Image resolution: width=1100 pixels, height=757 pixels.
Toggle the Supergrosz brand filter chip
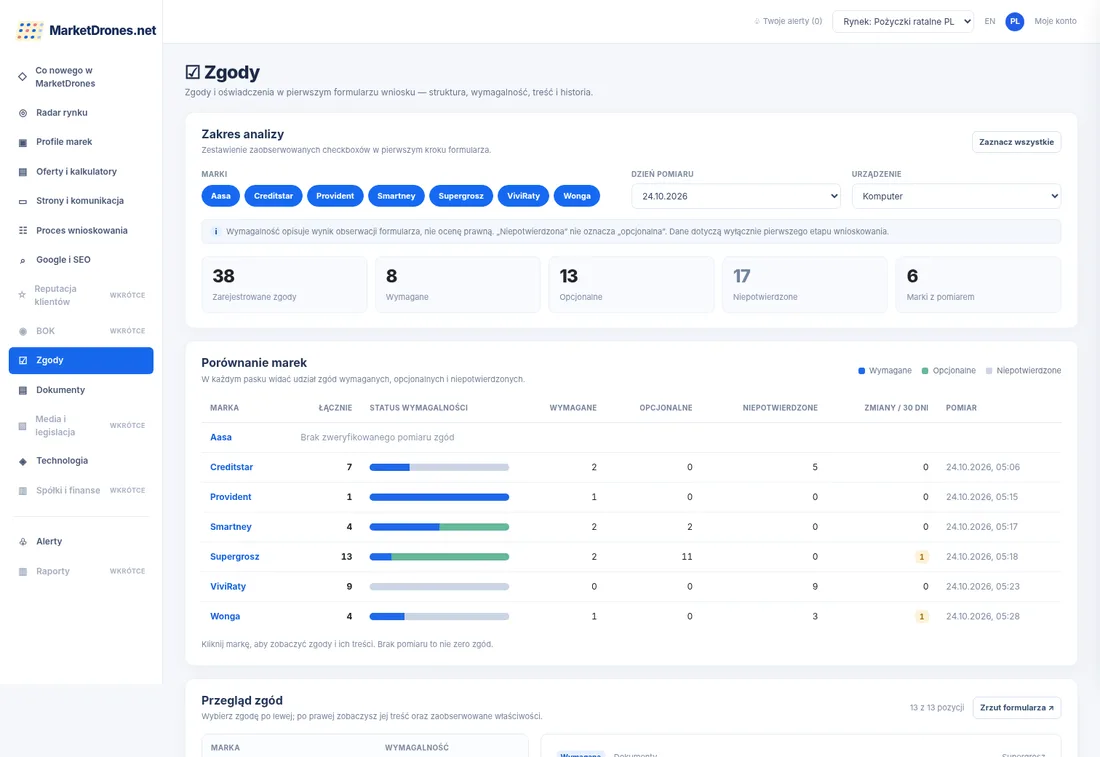[461, 196]
